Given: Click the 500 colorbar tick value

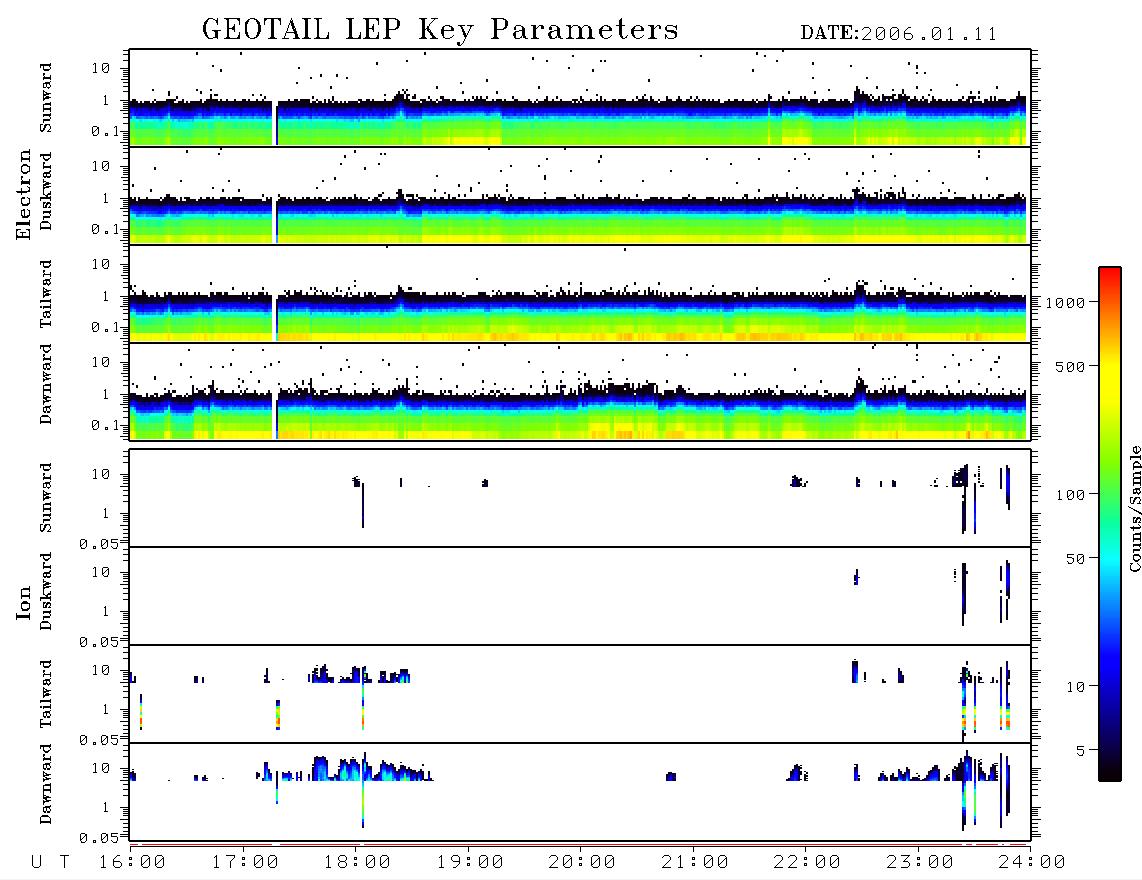Looking at the screenshot, I should coord(1070,366).
